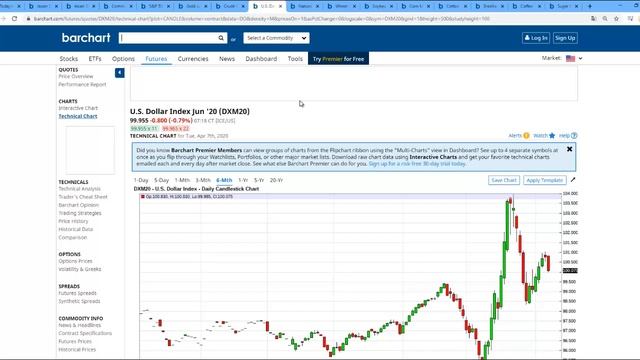Open News & Headlines link
The image size is (640, 360).
pos(80,325)
